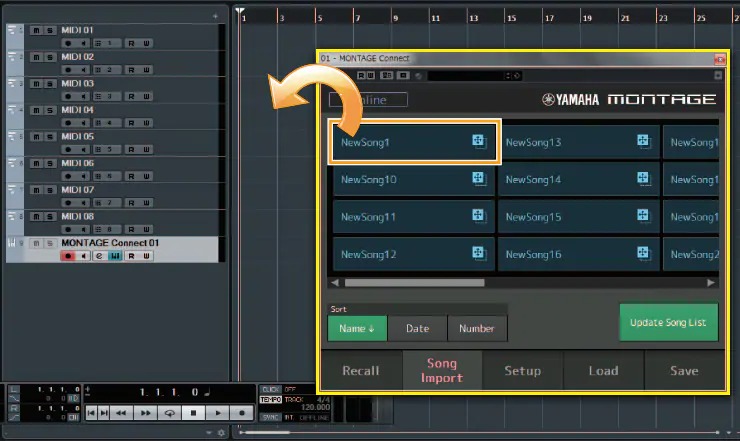Switch to the Load tab

click(603, 371)
